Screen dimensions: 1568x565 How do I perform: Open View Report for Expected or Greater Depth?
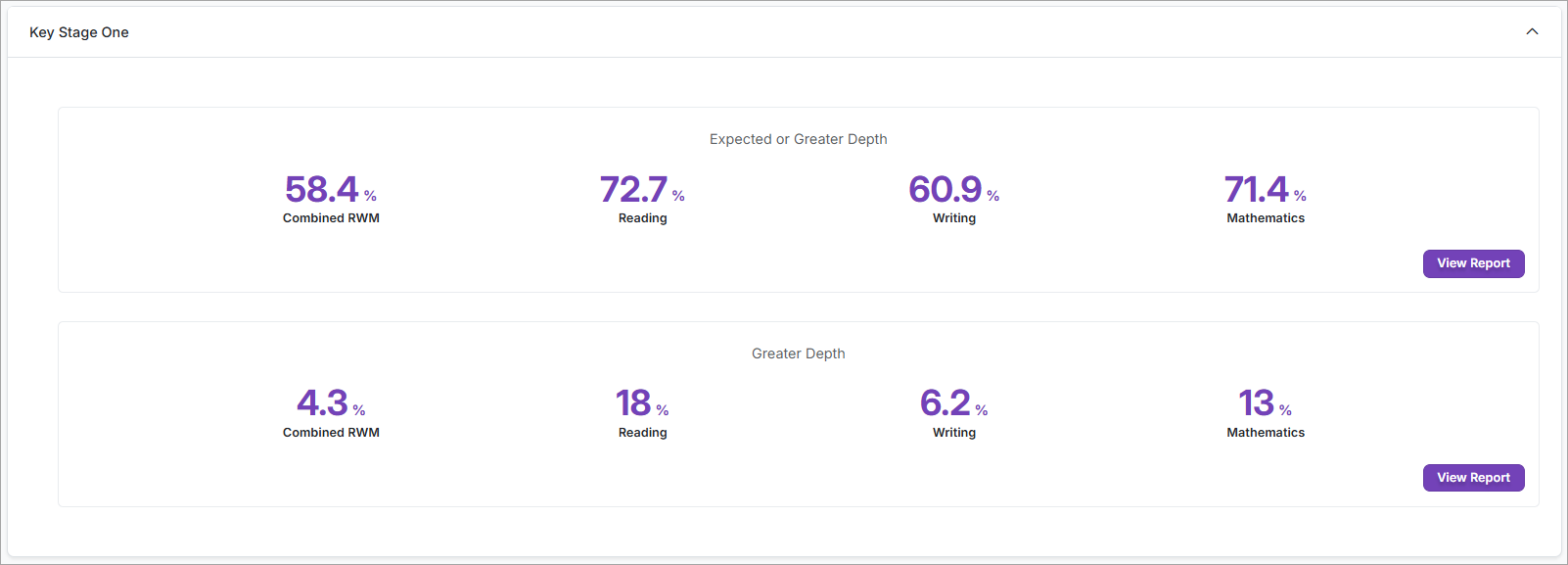click(x=1473, y=263)
